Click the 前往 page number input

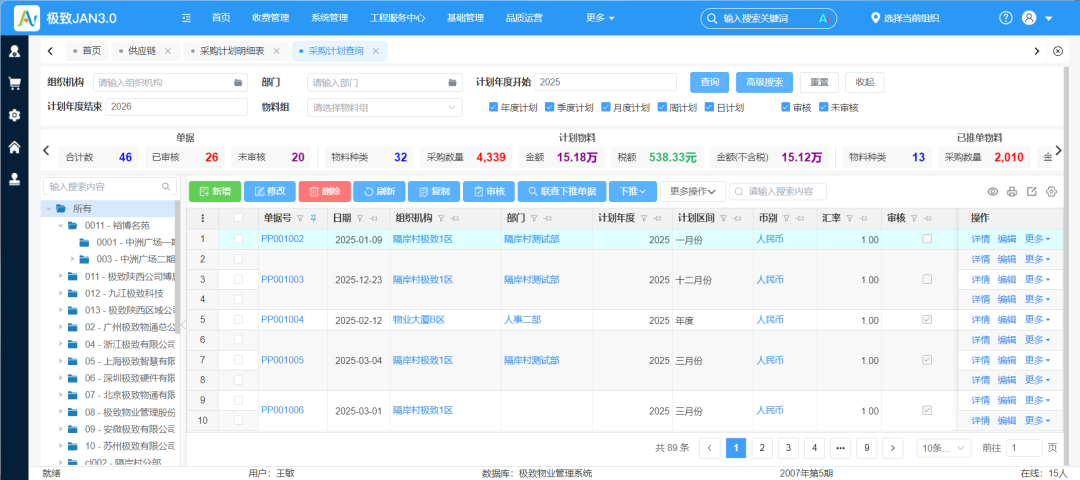coord(1024,448)
